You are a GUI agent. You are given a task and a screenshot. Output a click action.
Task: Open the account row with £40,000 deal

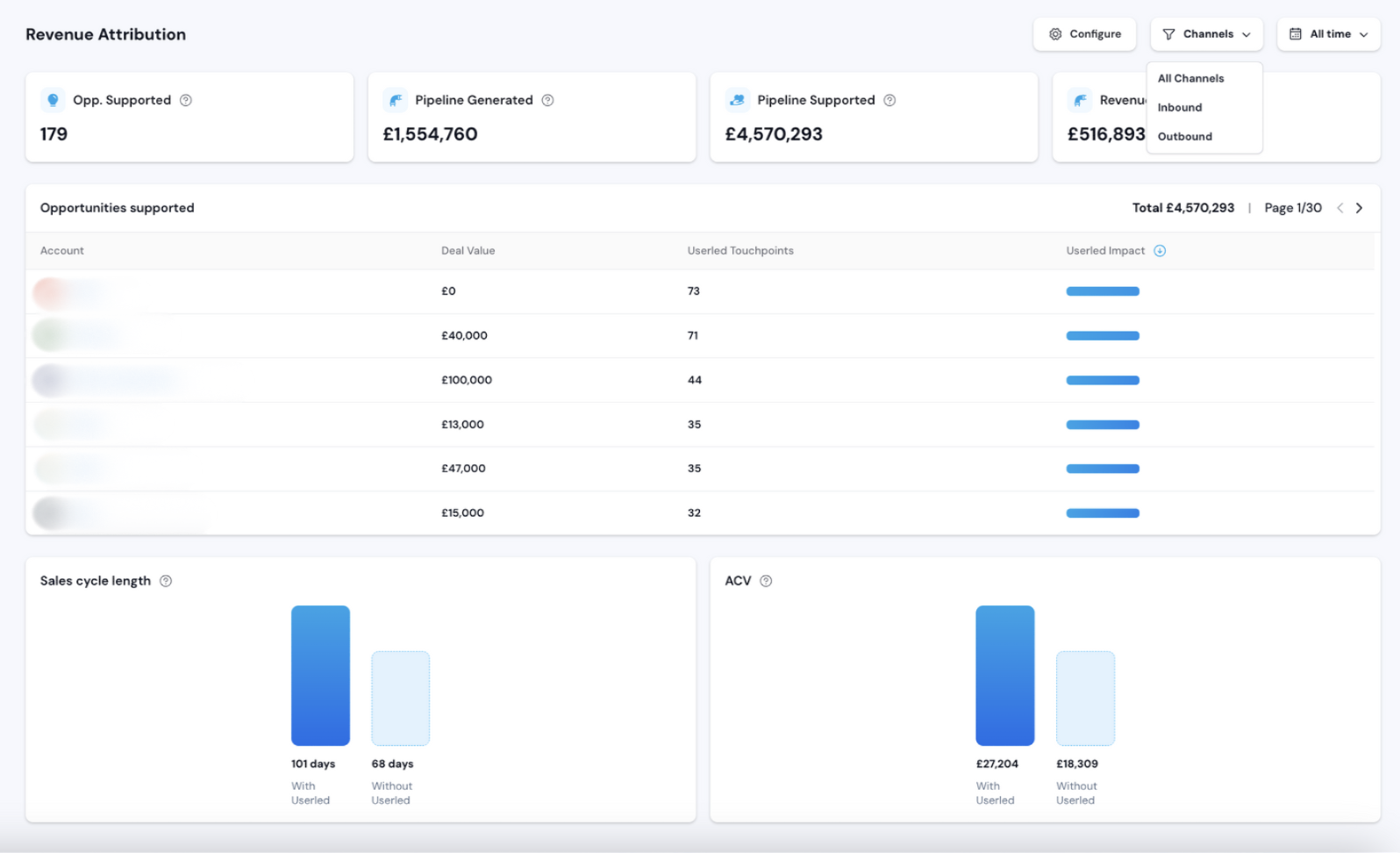tap(700, 335)
